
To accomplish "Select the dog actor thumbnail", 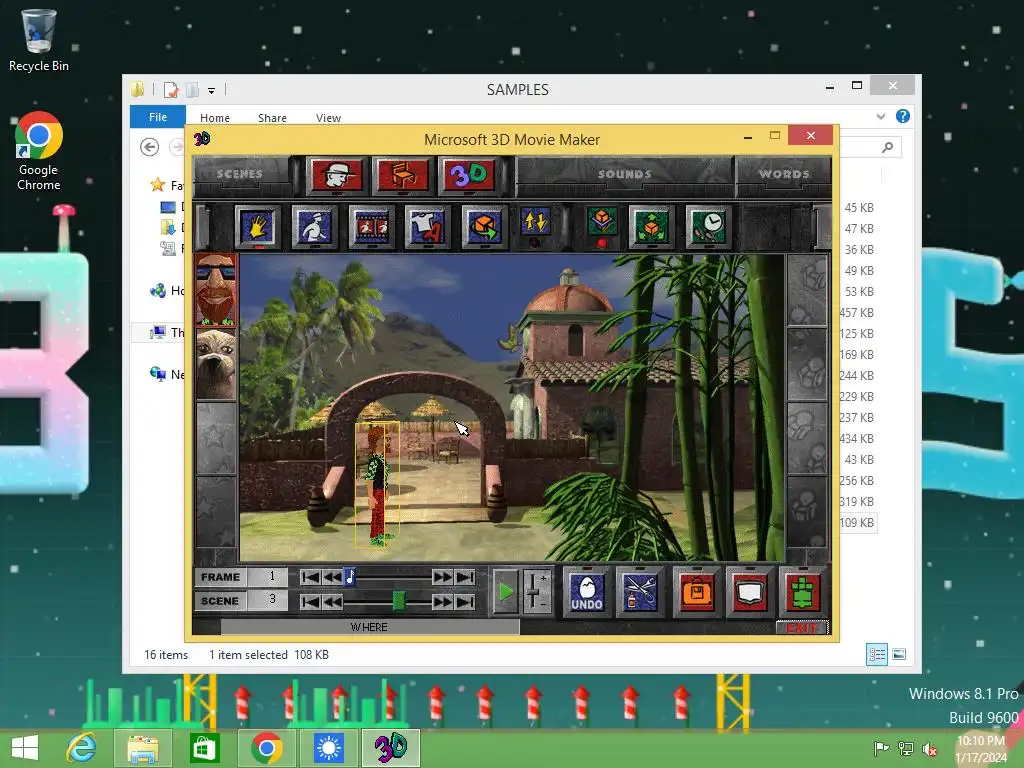I will tap(216, 364).
